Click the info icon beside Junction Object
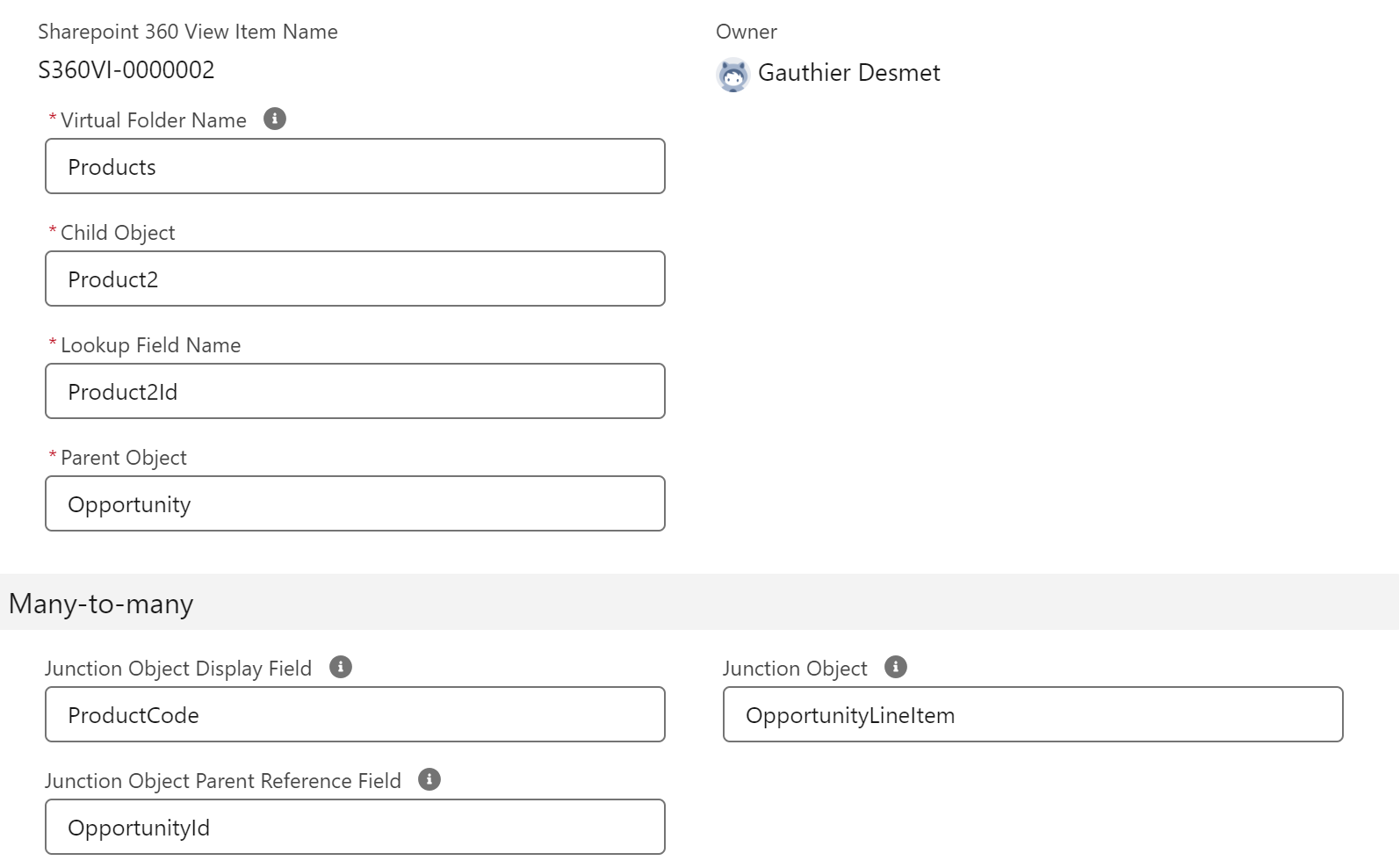The image size is (1400, 868). point(895,667)
